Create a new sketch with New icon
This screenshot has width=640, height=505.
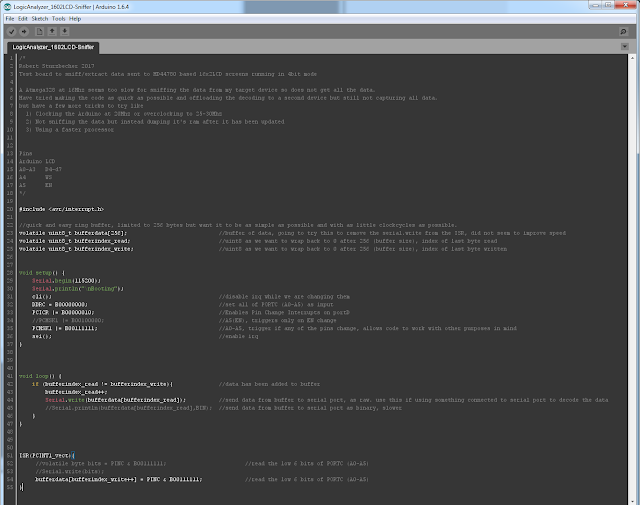40,31
